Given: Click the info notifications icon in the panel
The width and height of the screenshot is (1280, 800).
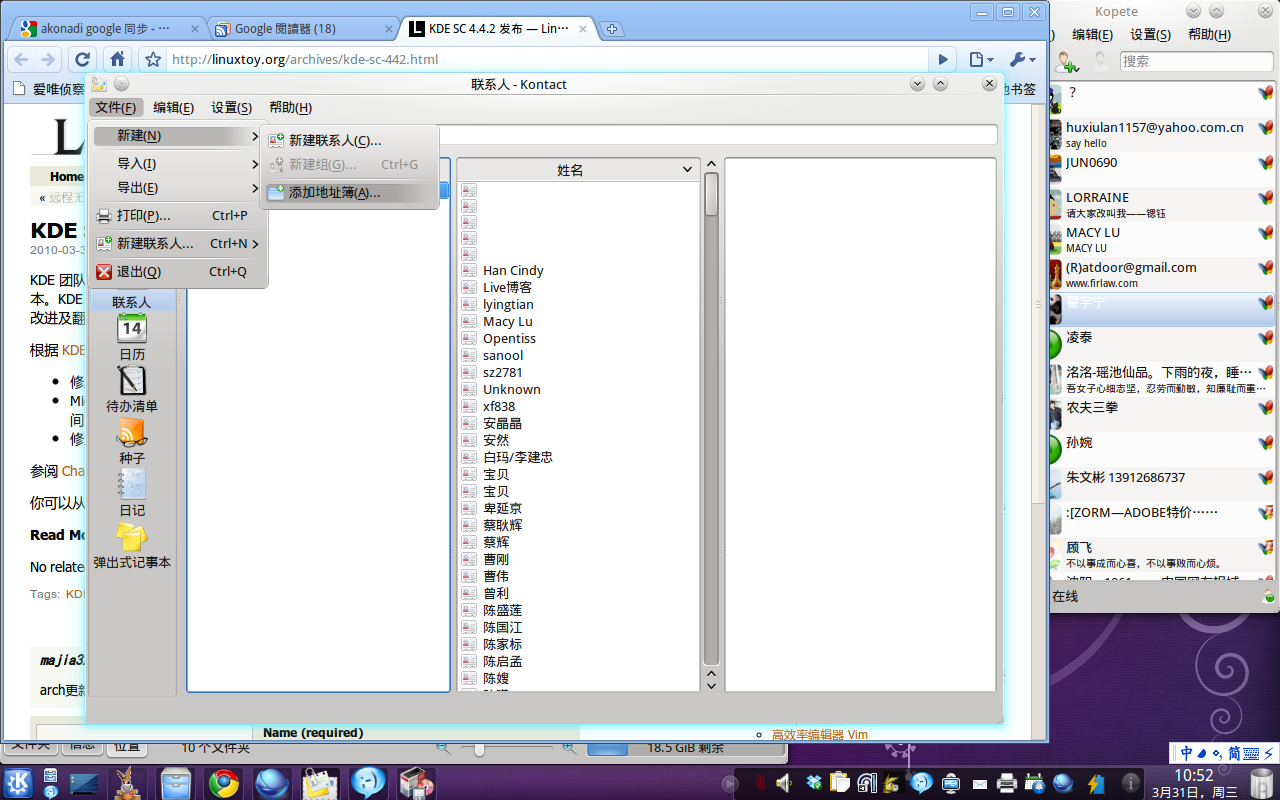Looking at the screenshot, I should click(1131, 783).
